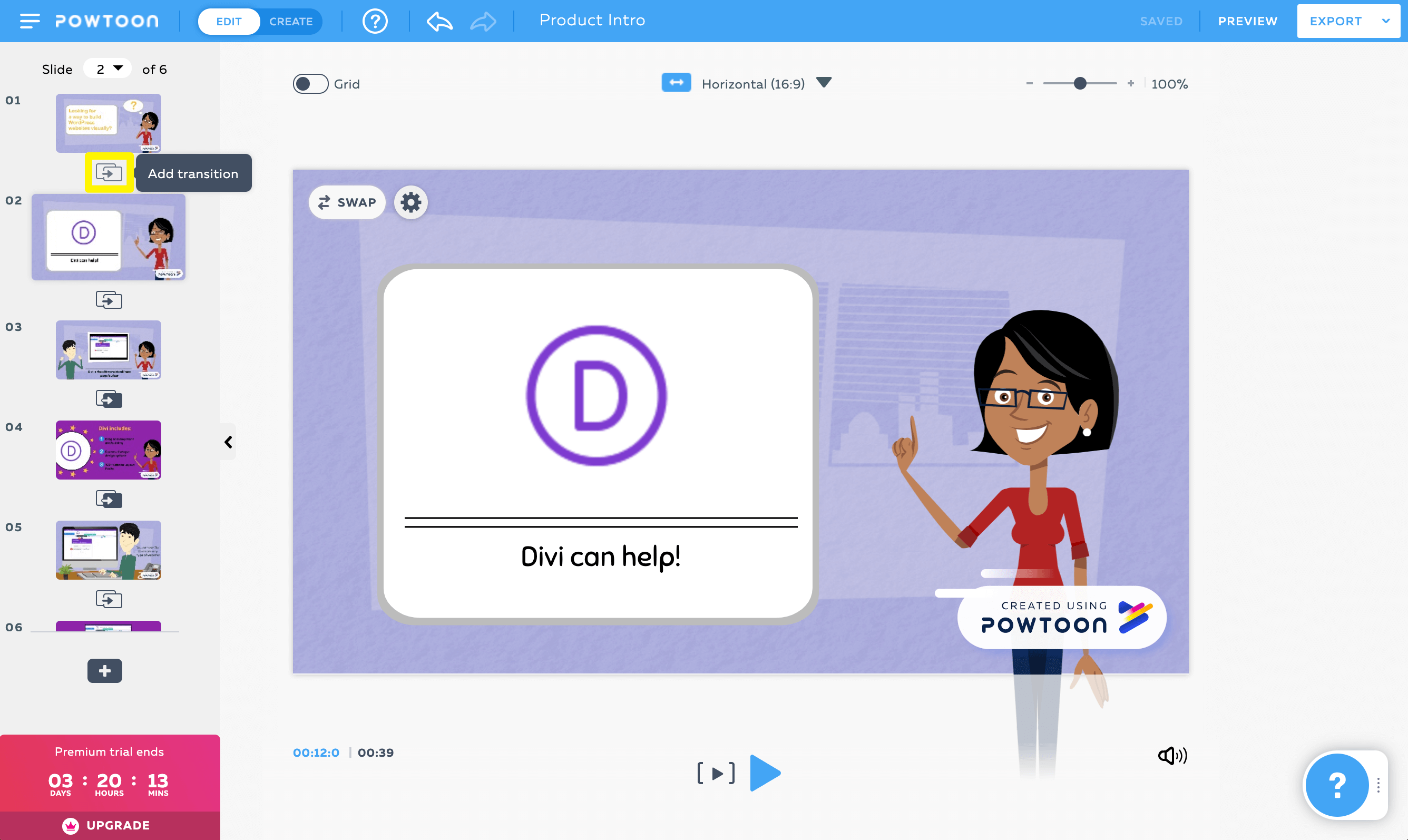1408x840 pixels.
Task: Adjust the zoom level slider
Action: click(1079, 83)
